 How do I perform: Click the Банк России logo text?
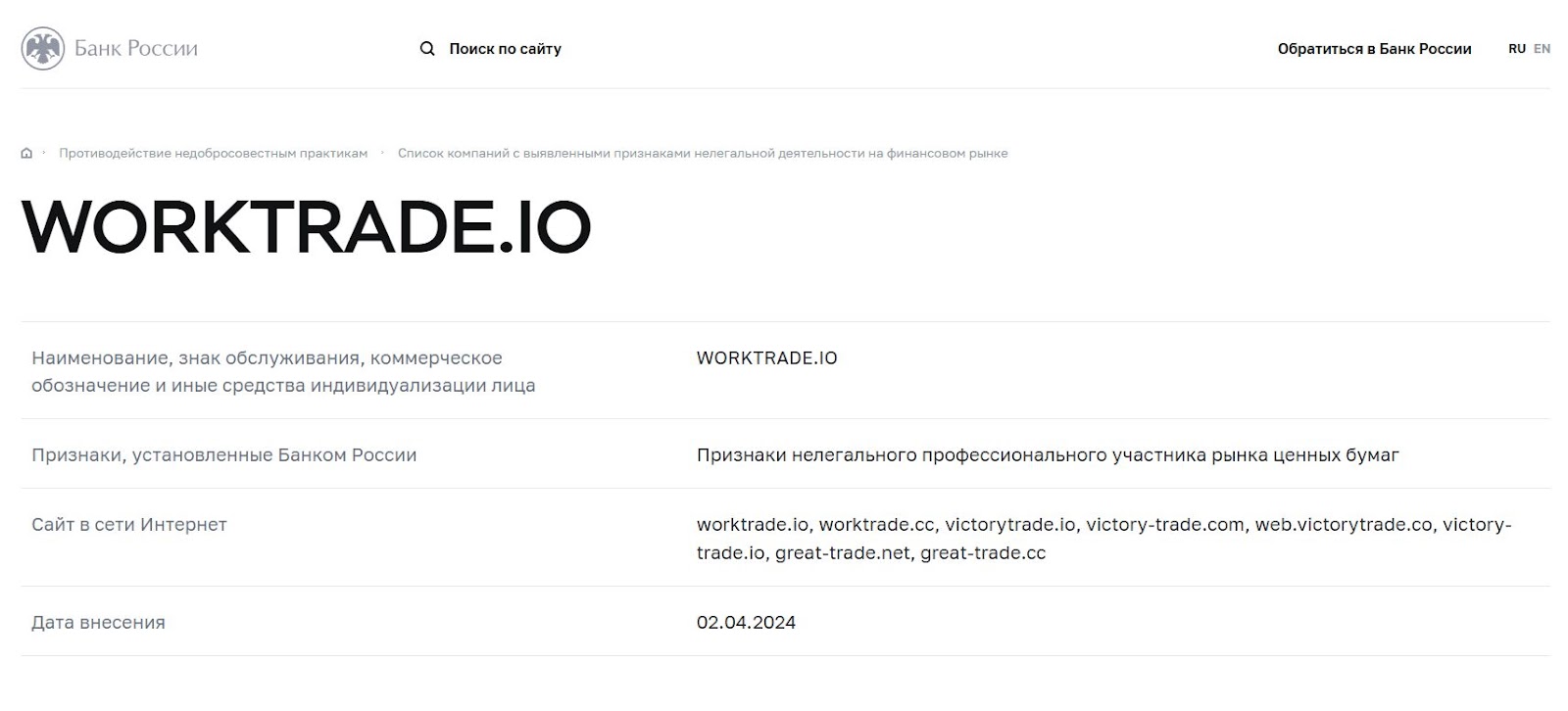[x=136, y=49]
